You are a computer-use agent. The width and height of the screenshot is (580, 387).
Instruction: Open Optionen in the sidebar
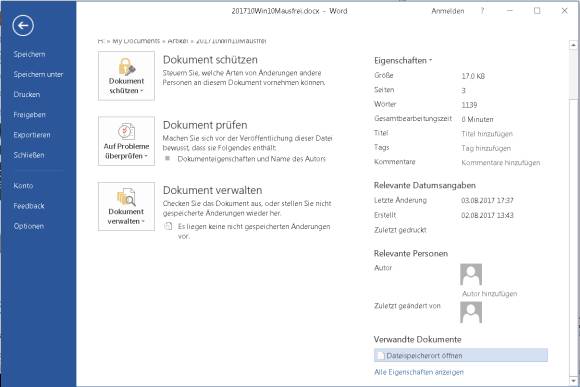point(28,226)
